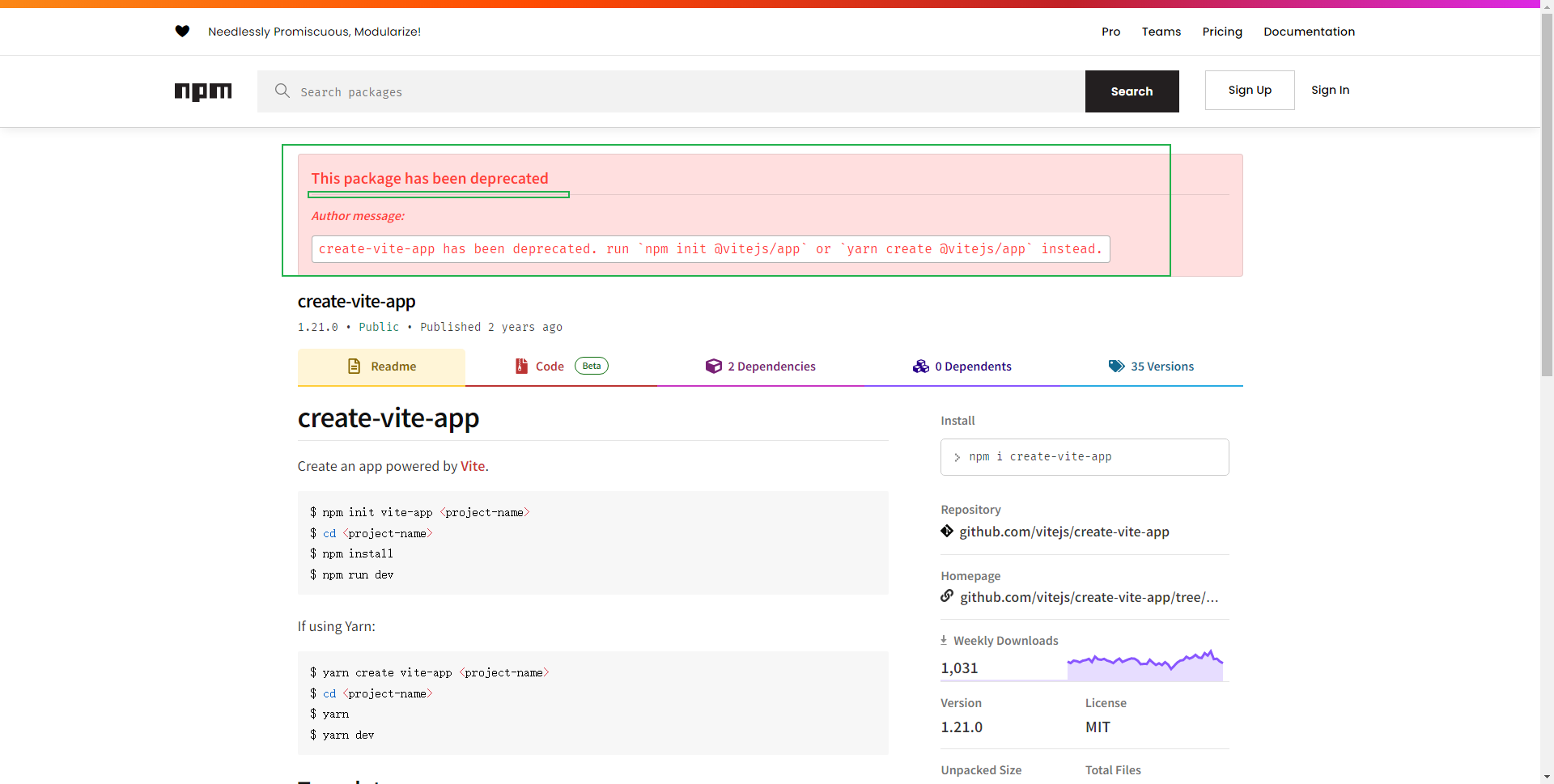Show the 35 Versions tab
This screenshot has width=1554, height=784.
click(x=1151, y=367)
